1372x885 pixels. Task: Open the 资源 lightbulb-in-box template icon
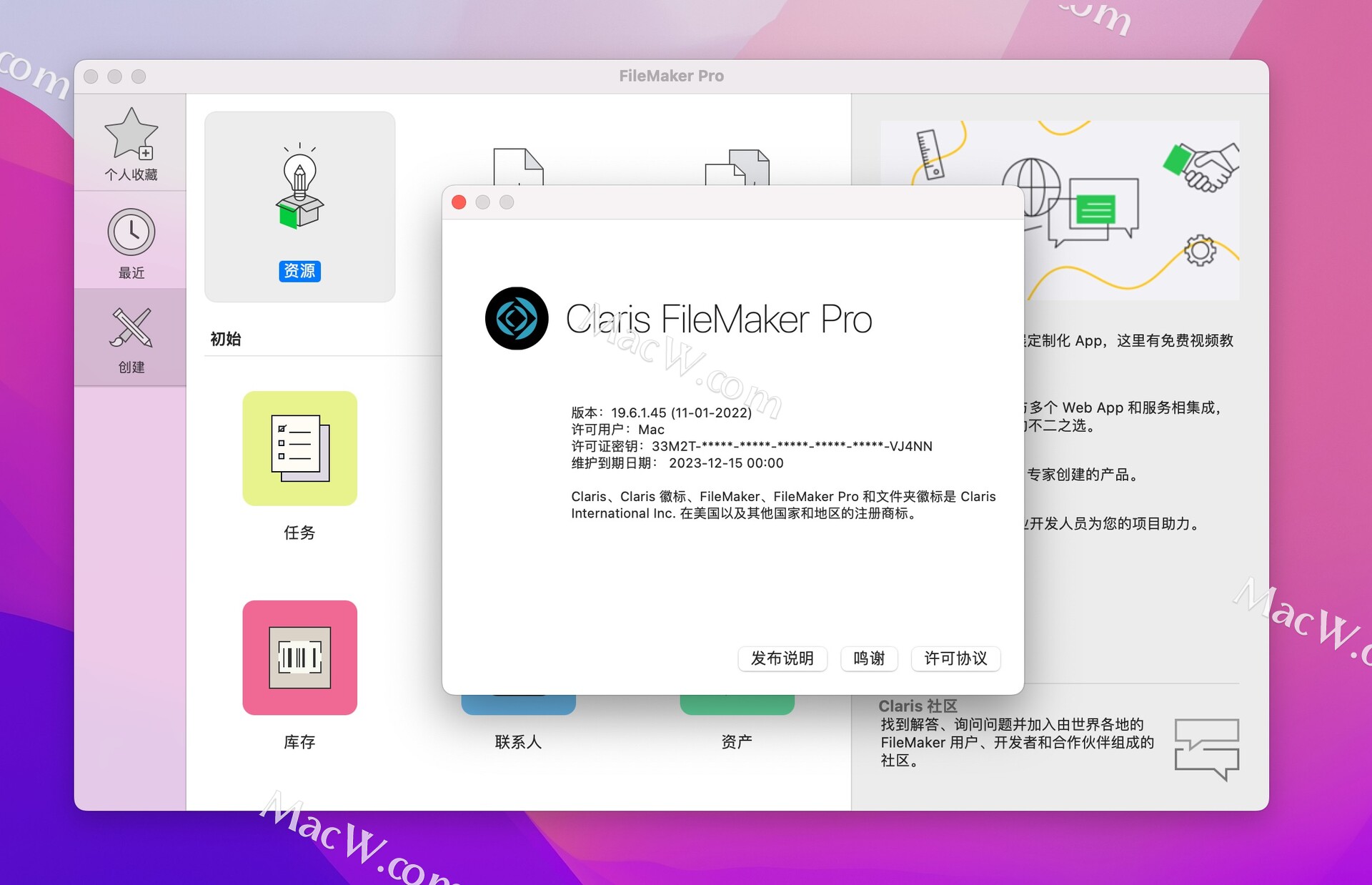point(299,186)
